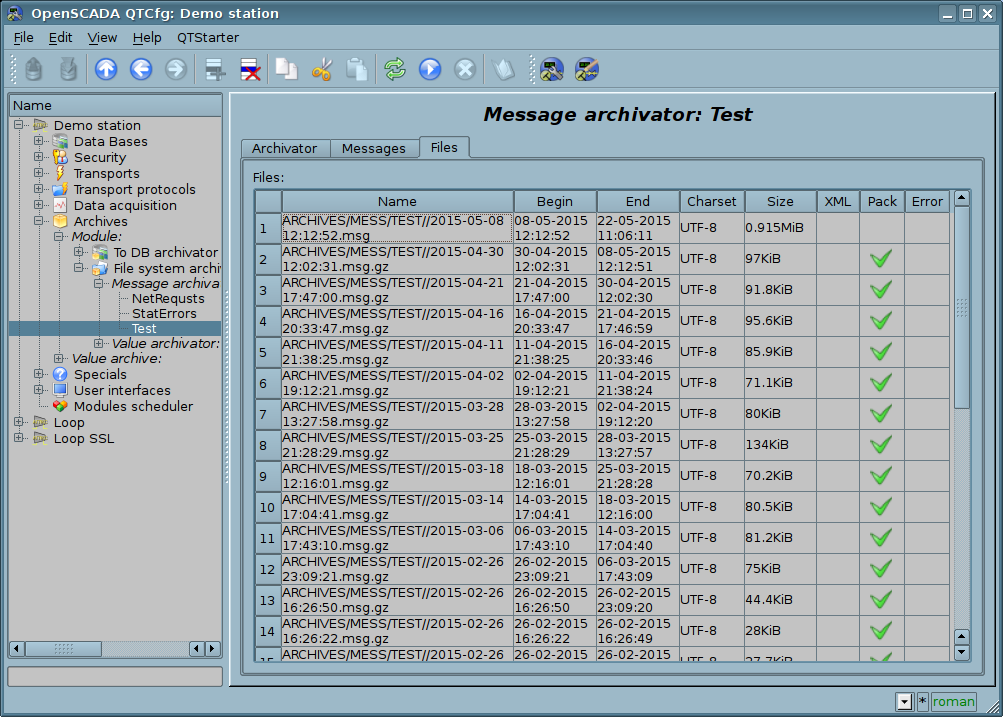This screenshot has height=717, width=1003.
Task: Select StatErrors in the navigation tree
Action: point(164,314)
